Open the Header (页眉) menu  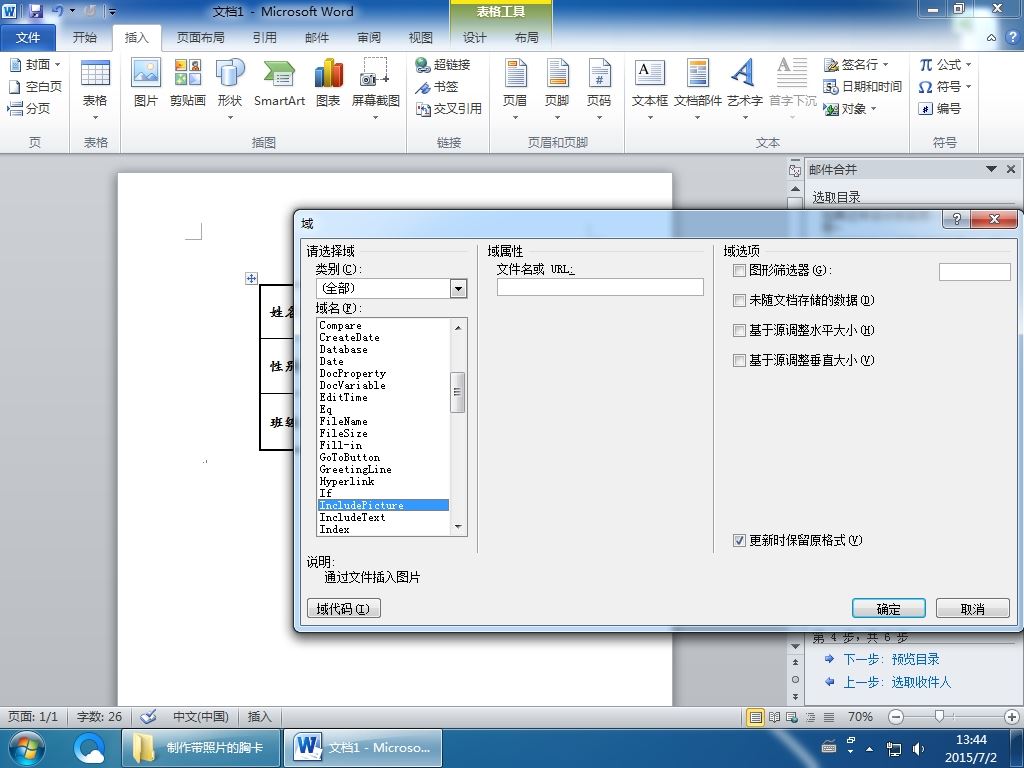tap(515, 88)
